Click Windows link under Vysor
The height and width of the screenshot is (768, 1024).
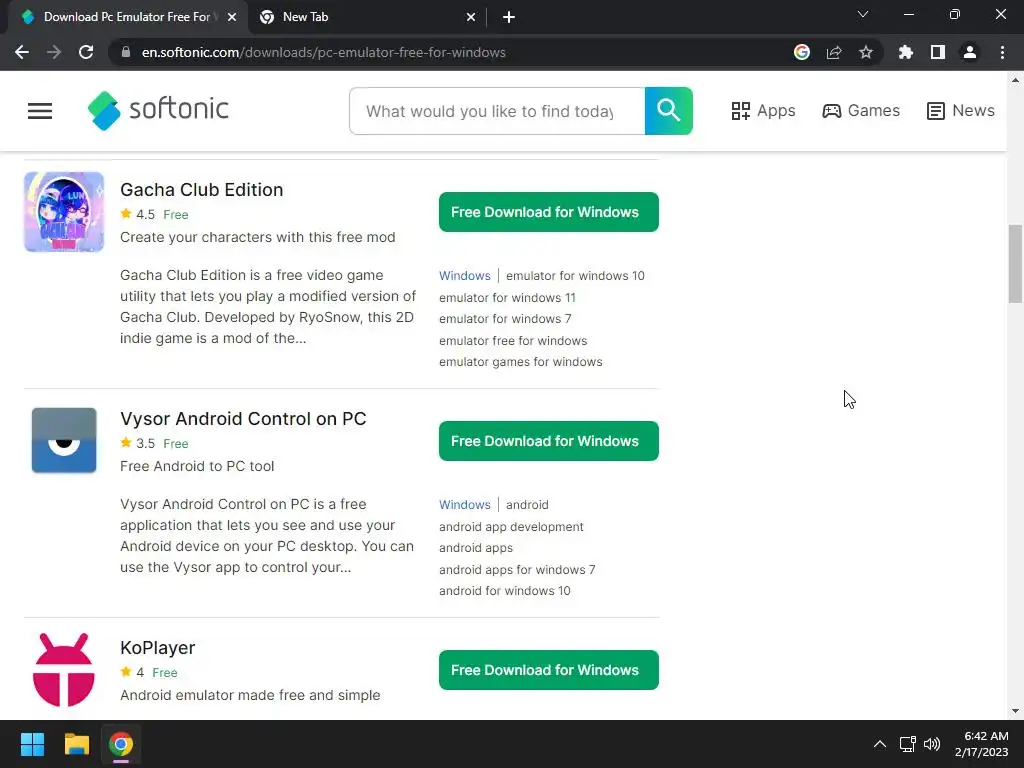(464, 505)
